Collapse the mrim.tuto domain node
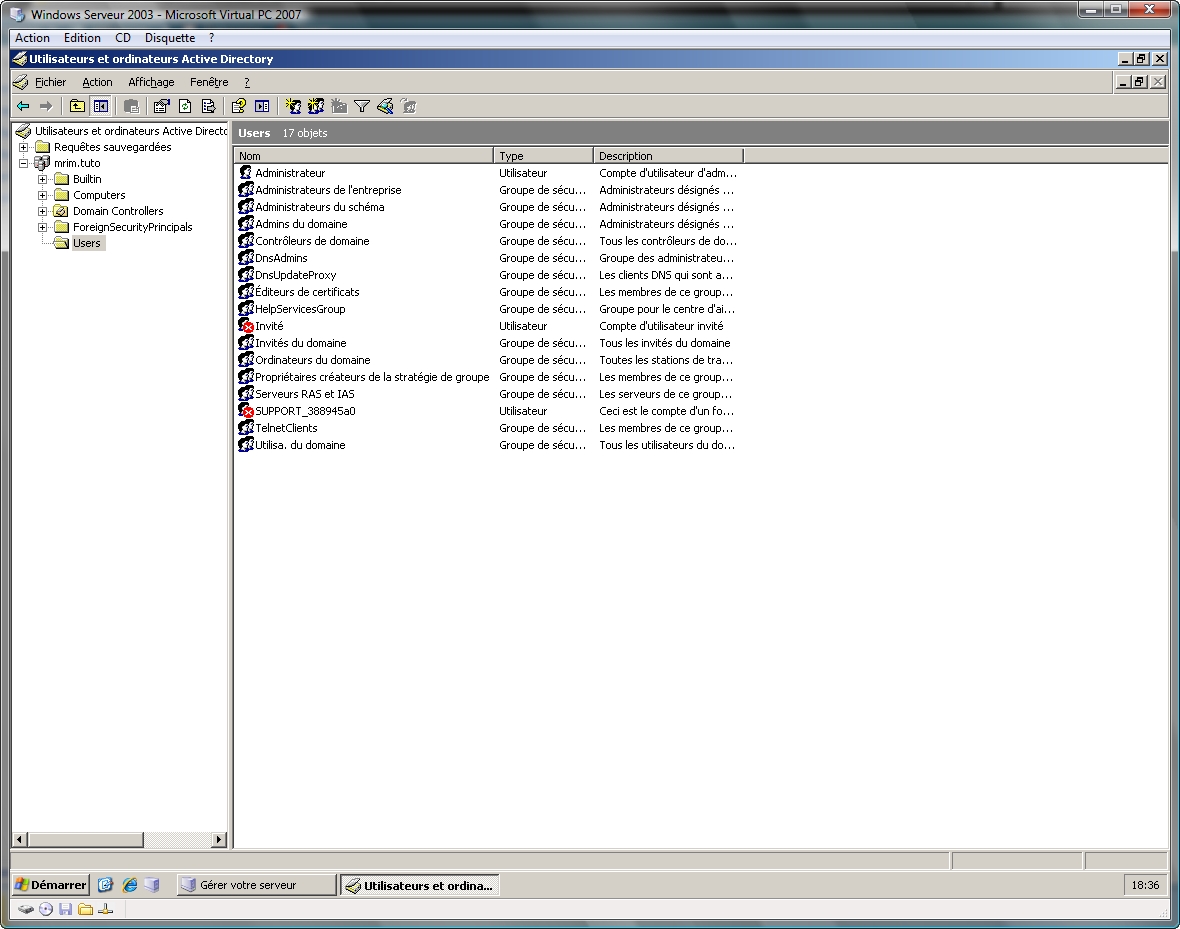The height and width of the screenshot is (929, 1180). click(23, 163)
